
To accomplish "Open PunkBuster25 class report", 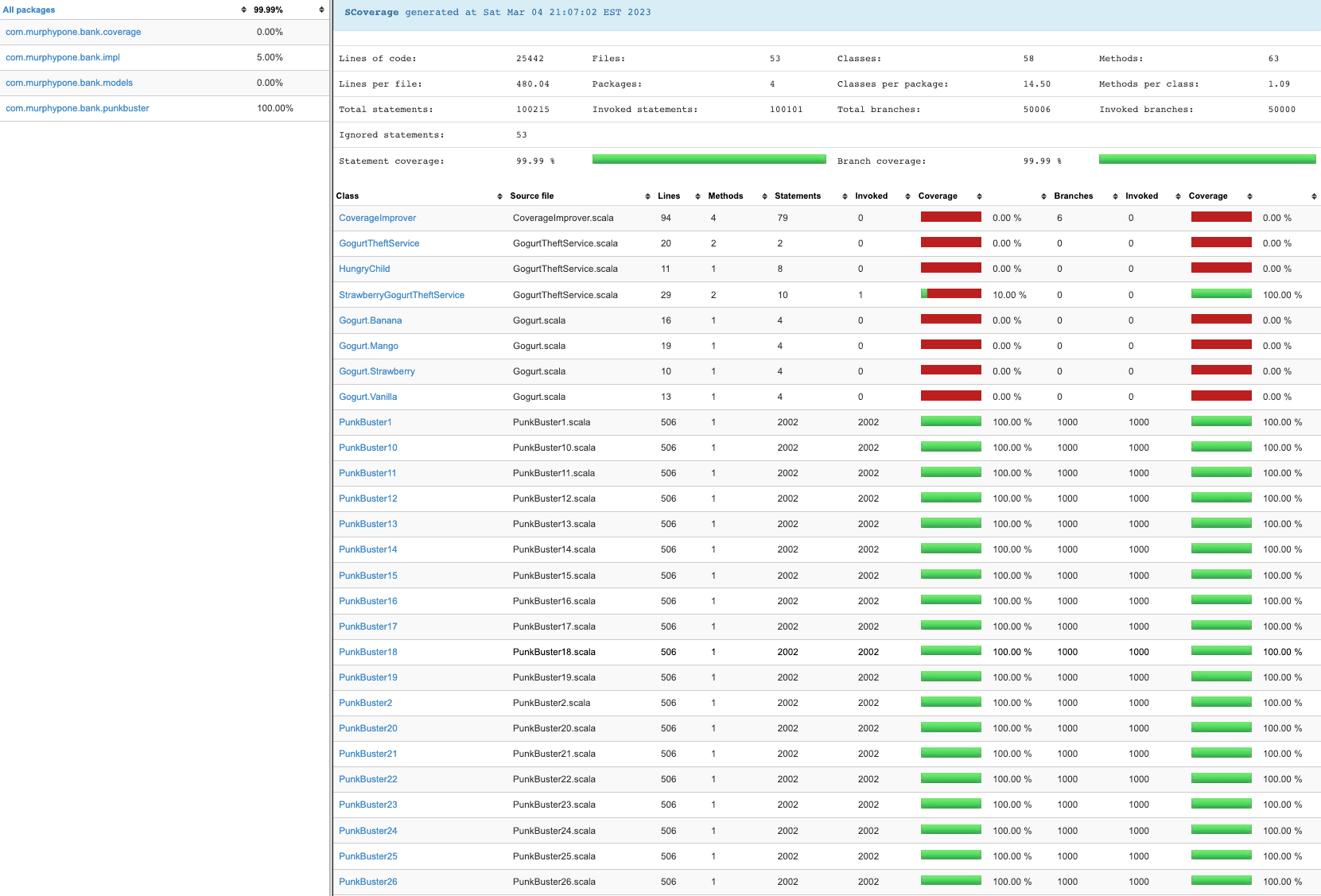I will pyautogui.click(x=368, y=856).
